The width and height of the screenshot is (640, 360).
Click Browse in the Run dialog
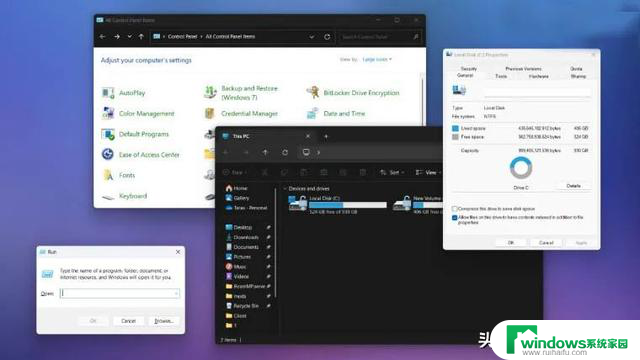[164, 321]
